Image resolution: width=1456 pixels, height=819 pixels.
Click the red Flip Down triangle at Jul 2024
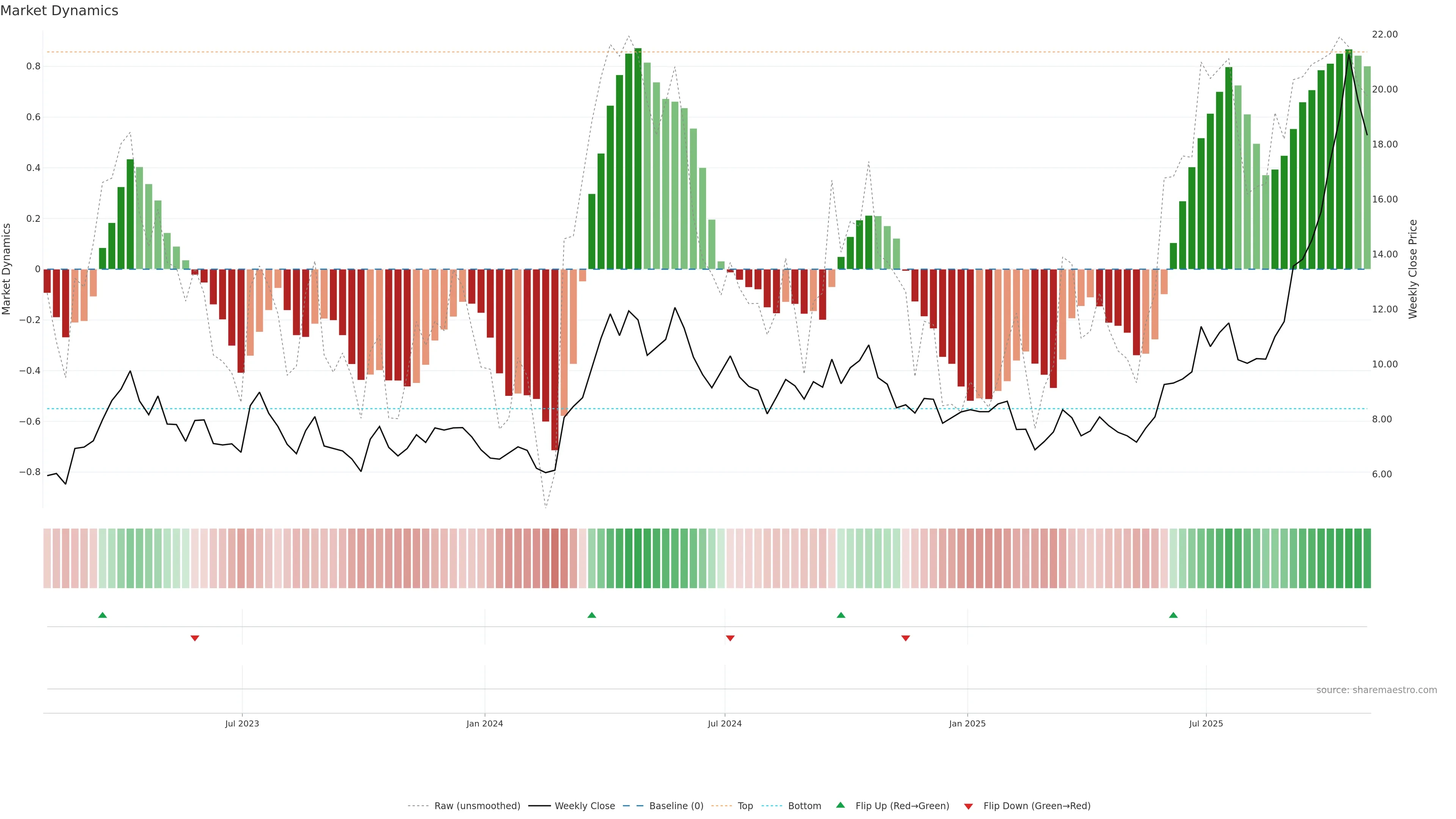point(730,638)
